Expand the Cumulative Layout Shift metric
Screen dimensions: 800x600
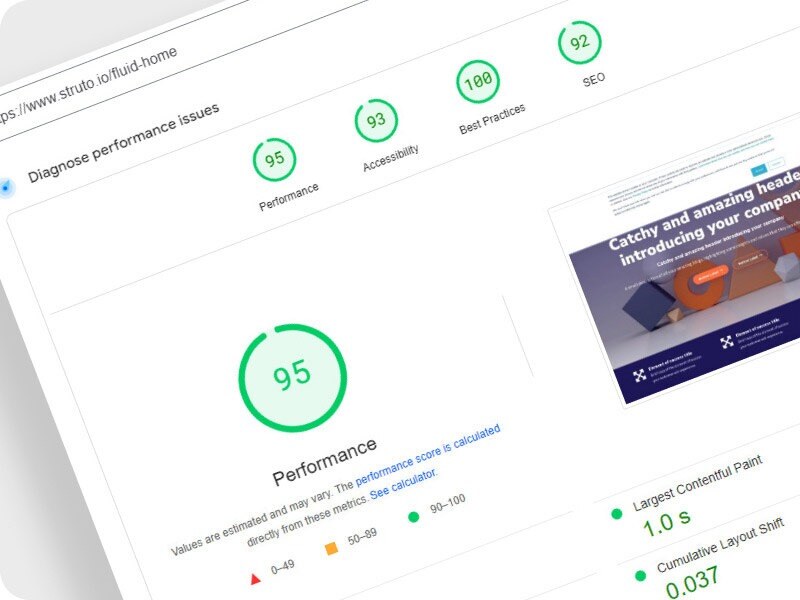pos(720,546)
